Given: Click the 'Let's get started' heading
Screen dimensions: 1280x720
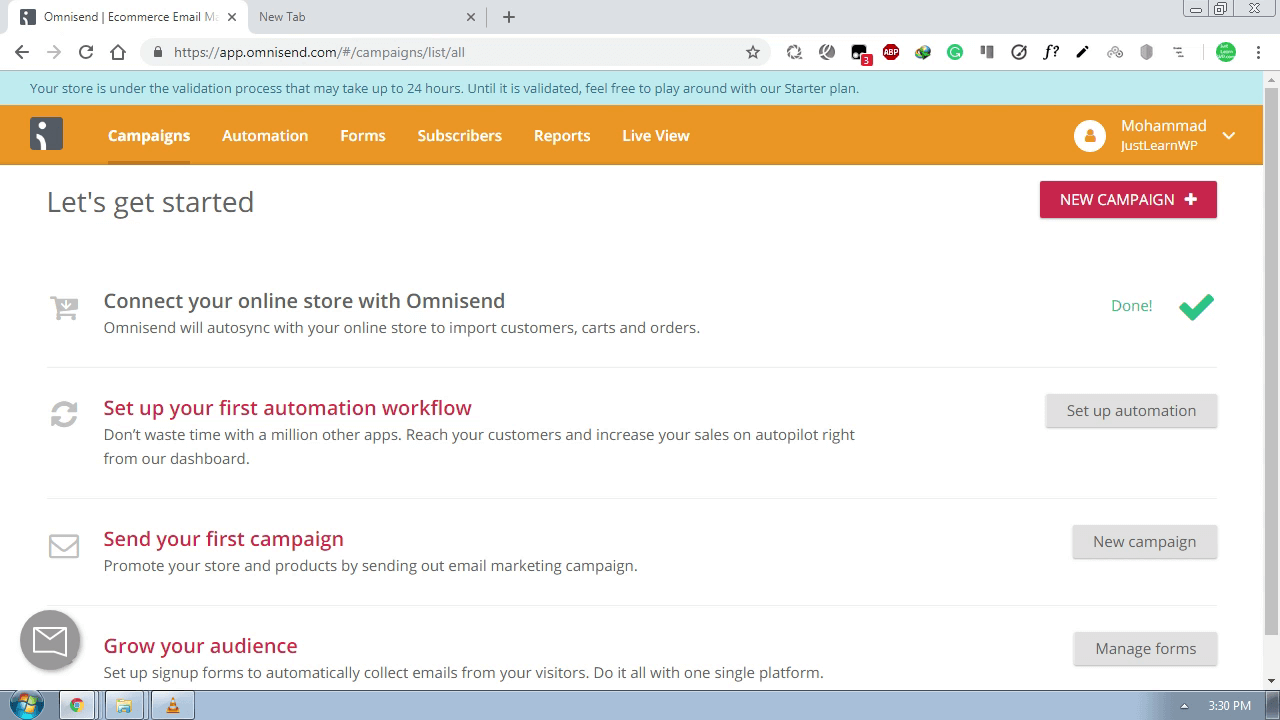Looking at the screenshot, I should coord(150,202).
